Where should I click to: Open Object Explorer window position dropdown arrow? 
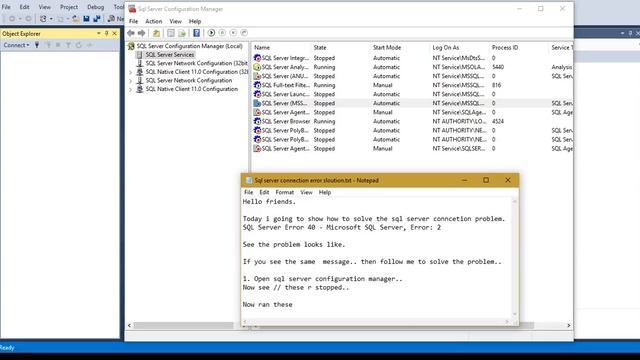click(x=98, y=33)
